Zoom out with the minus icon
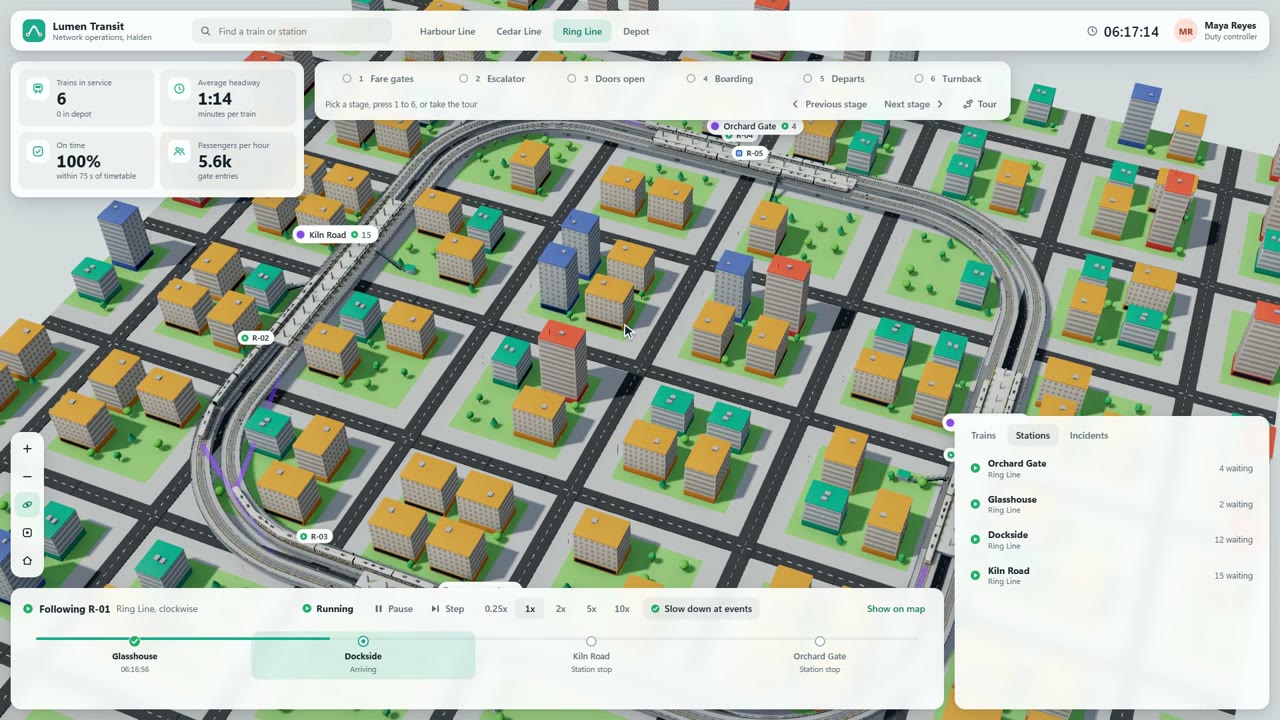1280x720 pixels. pyautogui.click(x=27, y=477)
